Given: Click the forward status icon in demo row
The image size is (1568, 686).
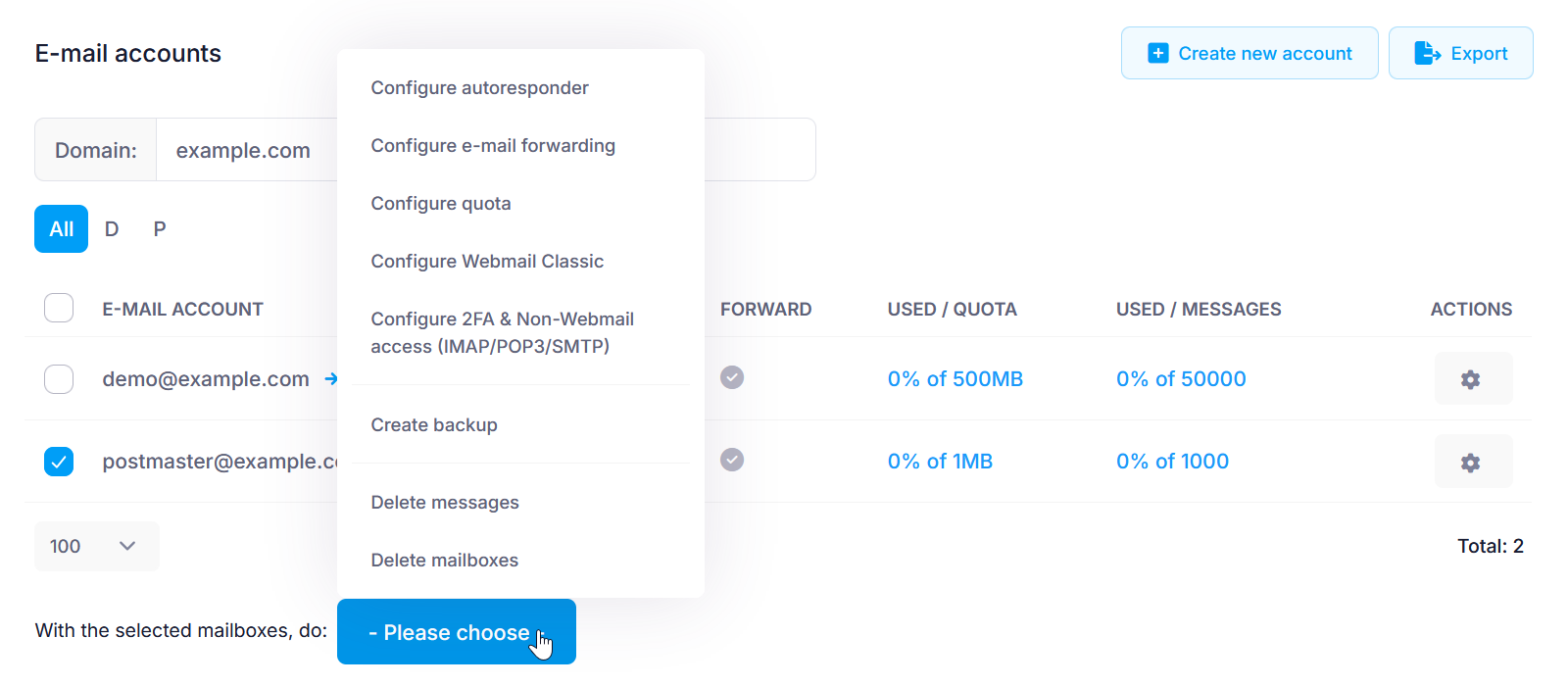Looking at the screenshot, I should (x=732, y=377).
